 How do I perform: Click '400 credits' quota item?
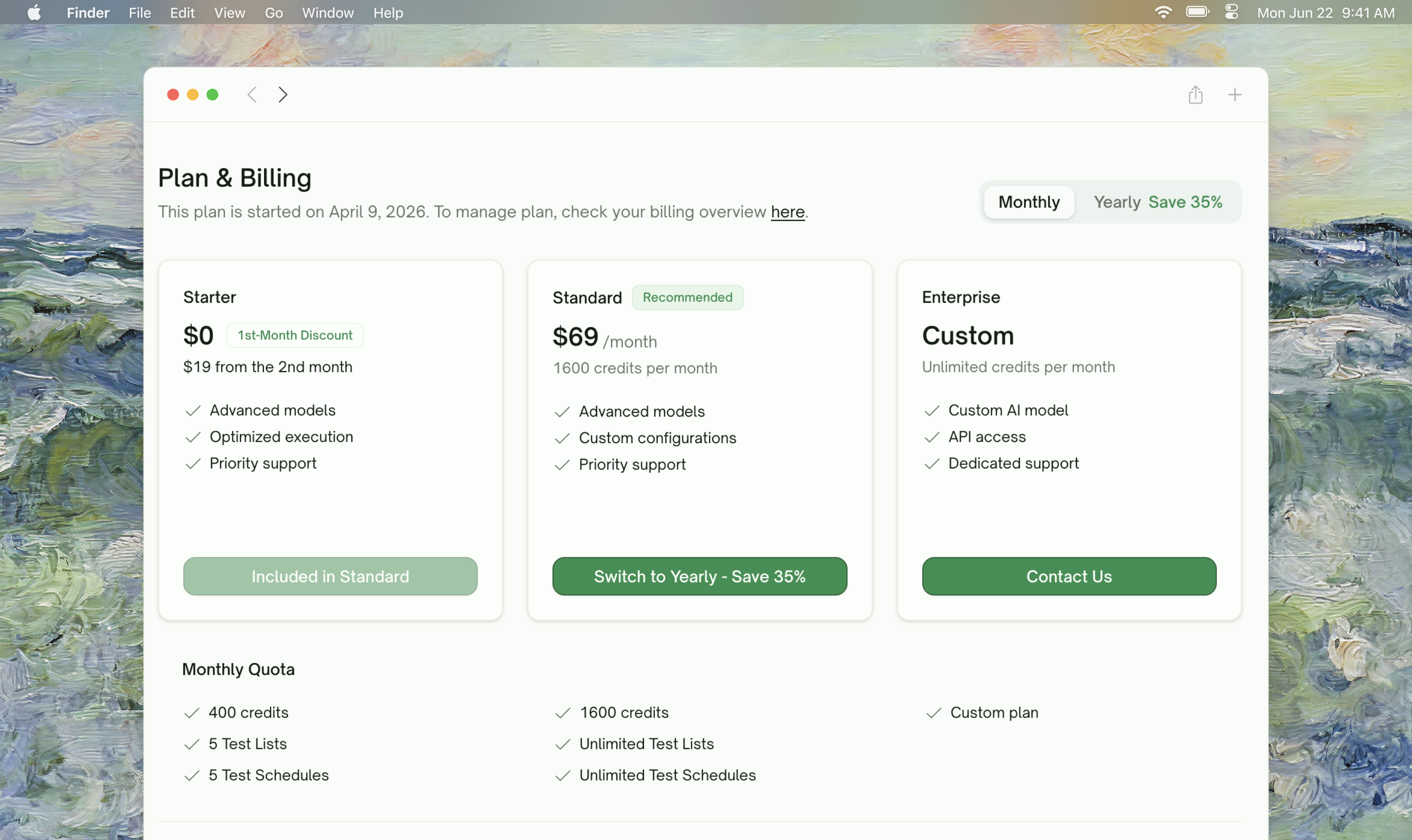click(249, 713)
